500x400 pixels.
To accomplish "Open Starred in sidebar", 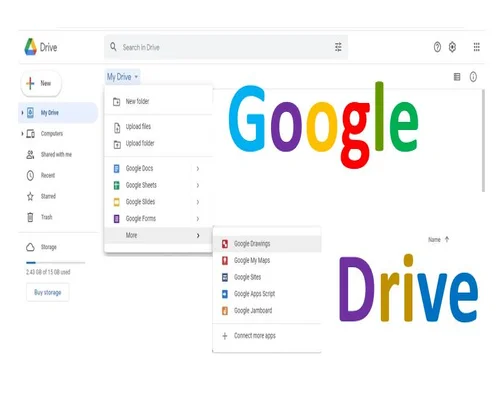I will pyautogui.click(x=58, y=196).
